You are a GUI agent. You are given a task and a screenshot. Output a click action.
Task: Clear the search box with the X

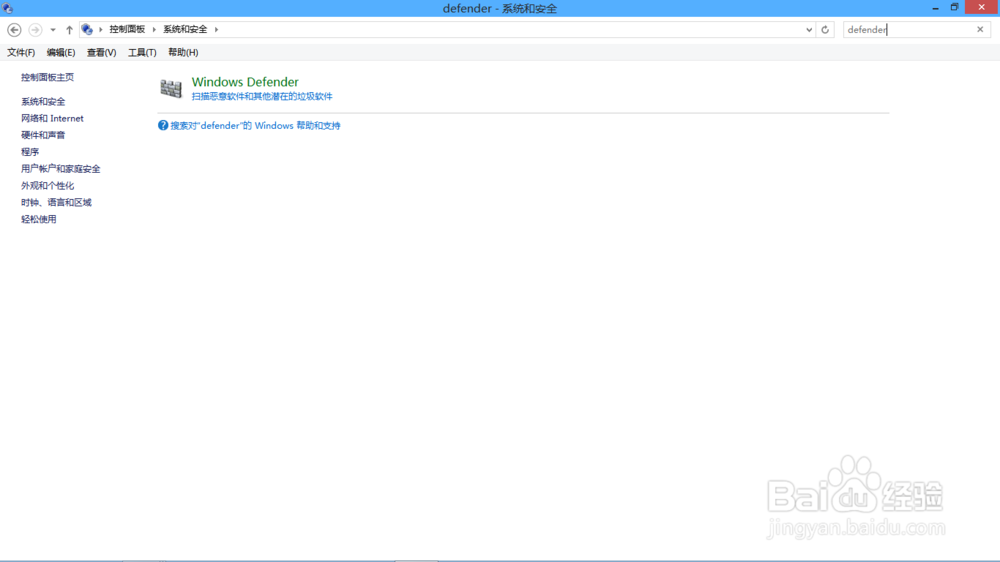(x=980, y=29)
